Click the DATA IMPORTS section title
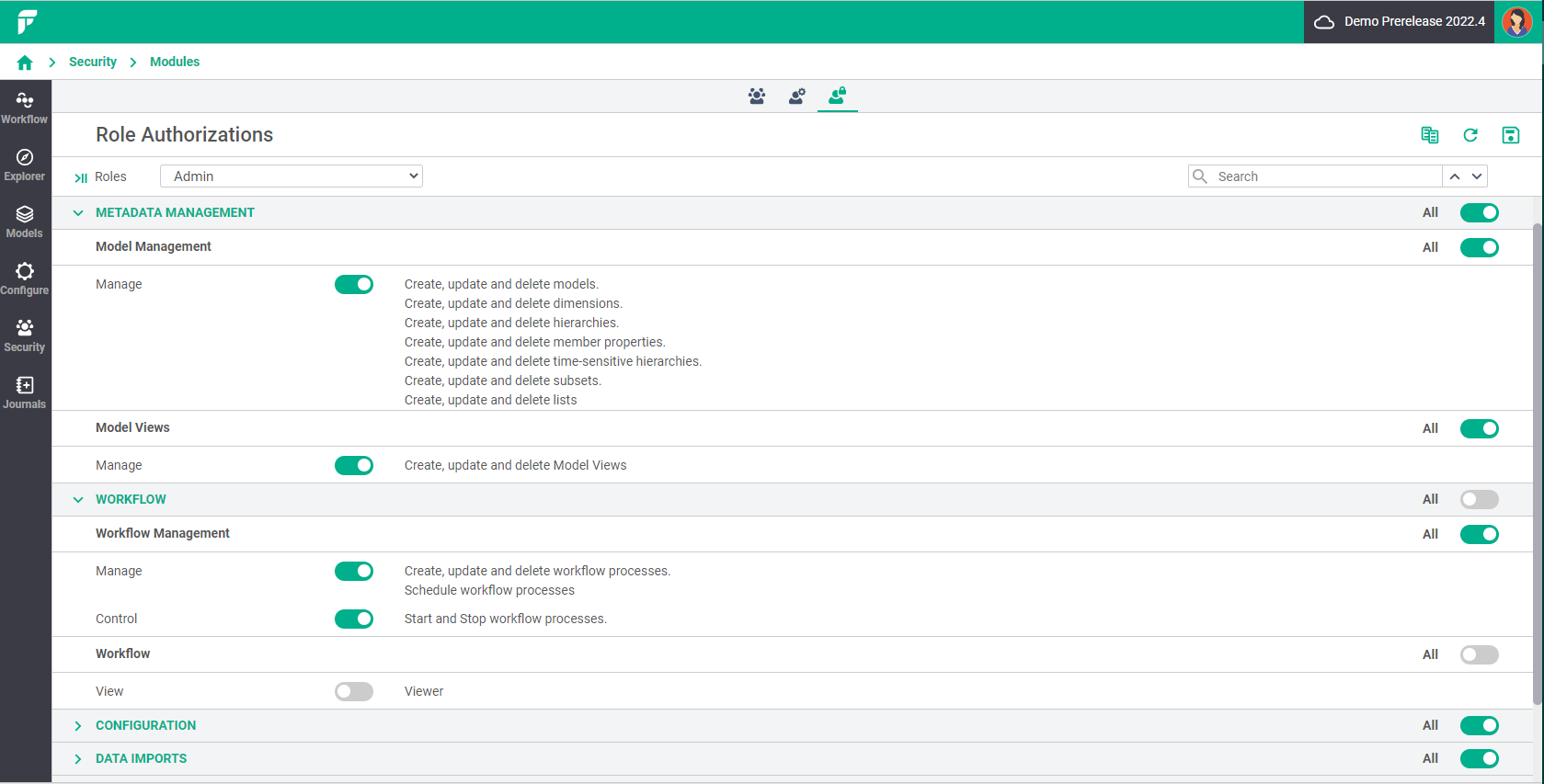Screen dimensions: 1544x784 pyautogui.click(x=141, y=758)
